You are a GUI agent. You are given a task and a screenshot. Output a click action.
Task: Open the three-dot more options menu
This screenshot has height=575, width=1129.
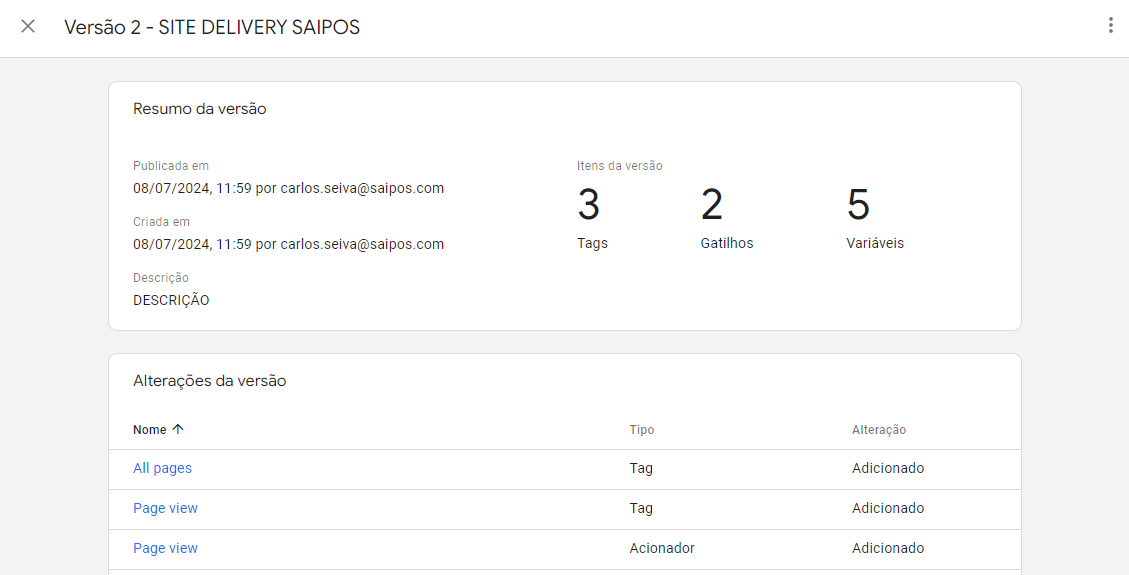tap(1110, 26)
